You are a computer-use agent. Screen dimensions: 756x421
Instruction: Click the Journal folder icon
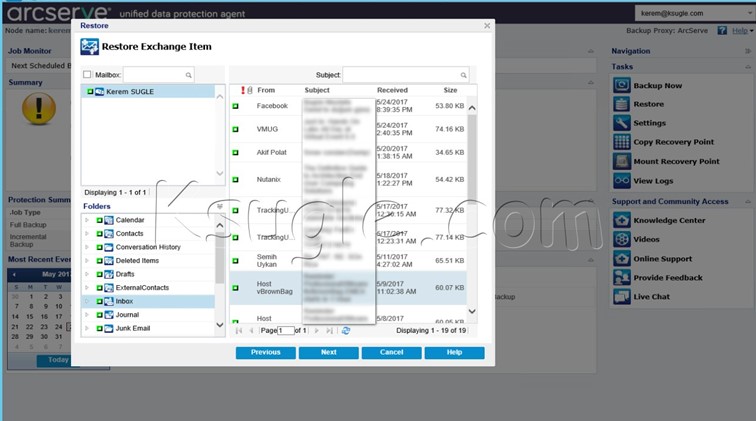[109, 314]
